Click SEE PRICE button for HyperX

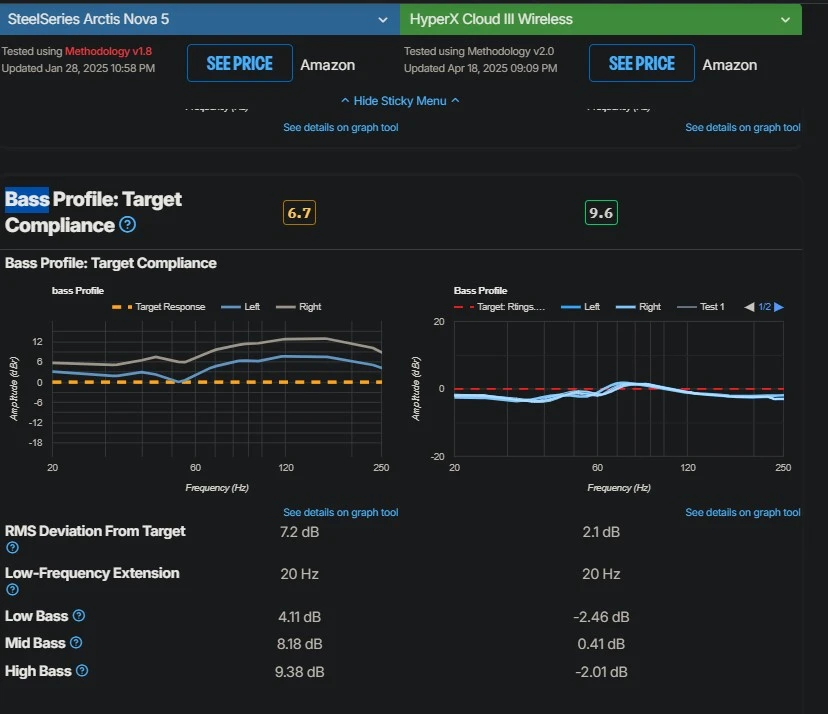point(642,63)
